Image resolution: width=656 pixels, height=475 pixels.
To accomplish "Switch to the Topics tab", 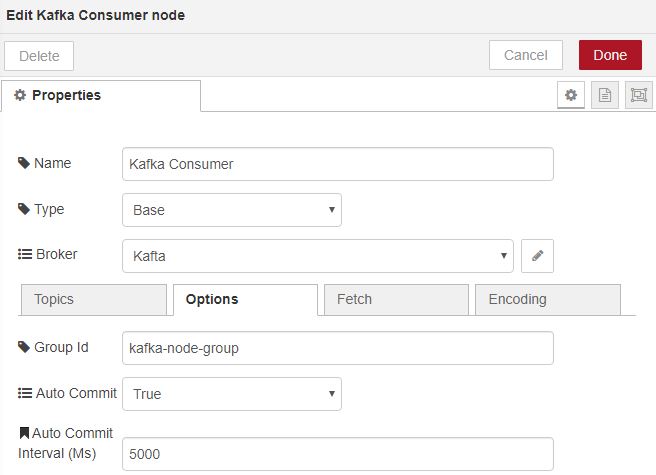I will click(x=94, y=299).
